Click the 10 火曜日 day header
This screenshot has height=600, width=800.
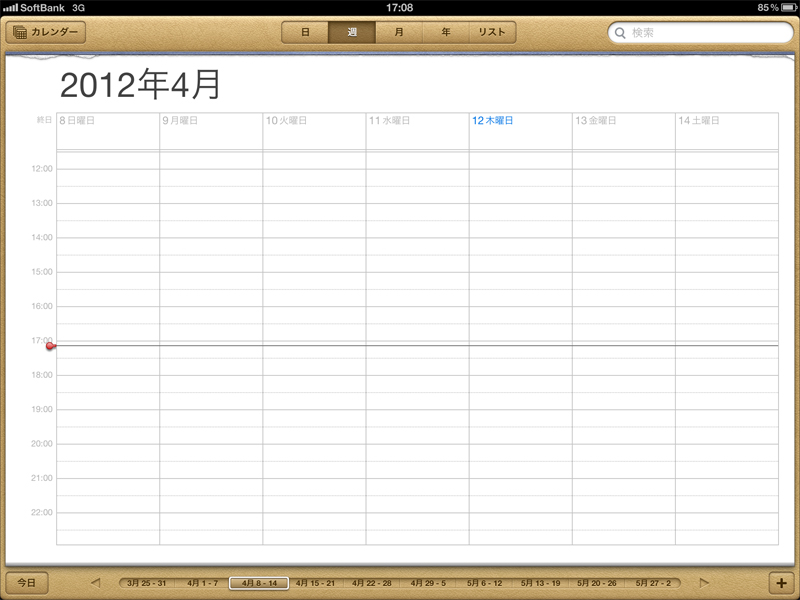pyautogui.click(x=286, y=120)
